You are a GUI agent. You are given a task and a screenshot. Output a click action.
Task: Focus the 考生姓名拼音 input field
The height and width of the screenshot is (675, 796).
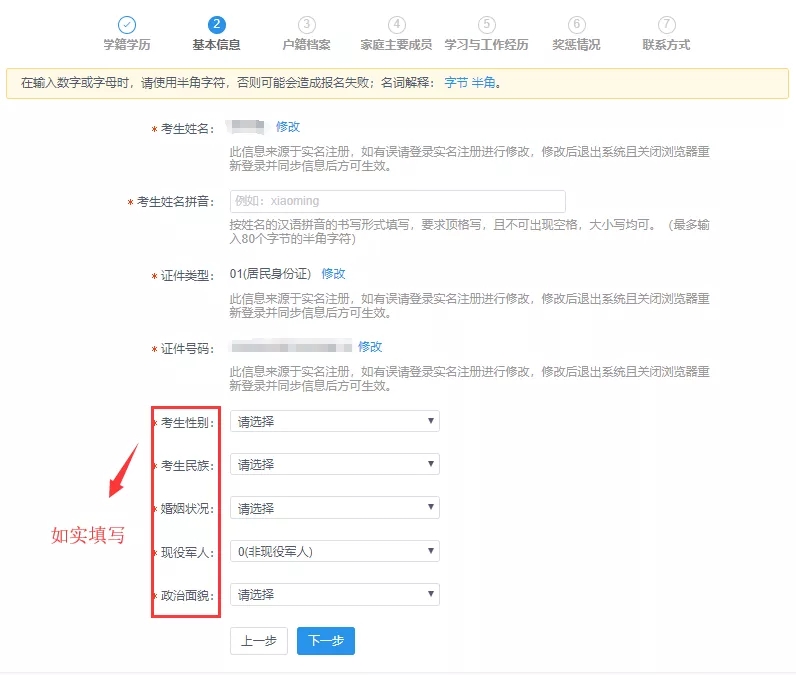[x=397, y=201]
